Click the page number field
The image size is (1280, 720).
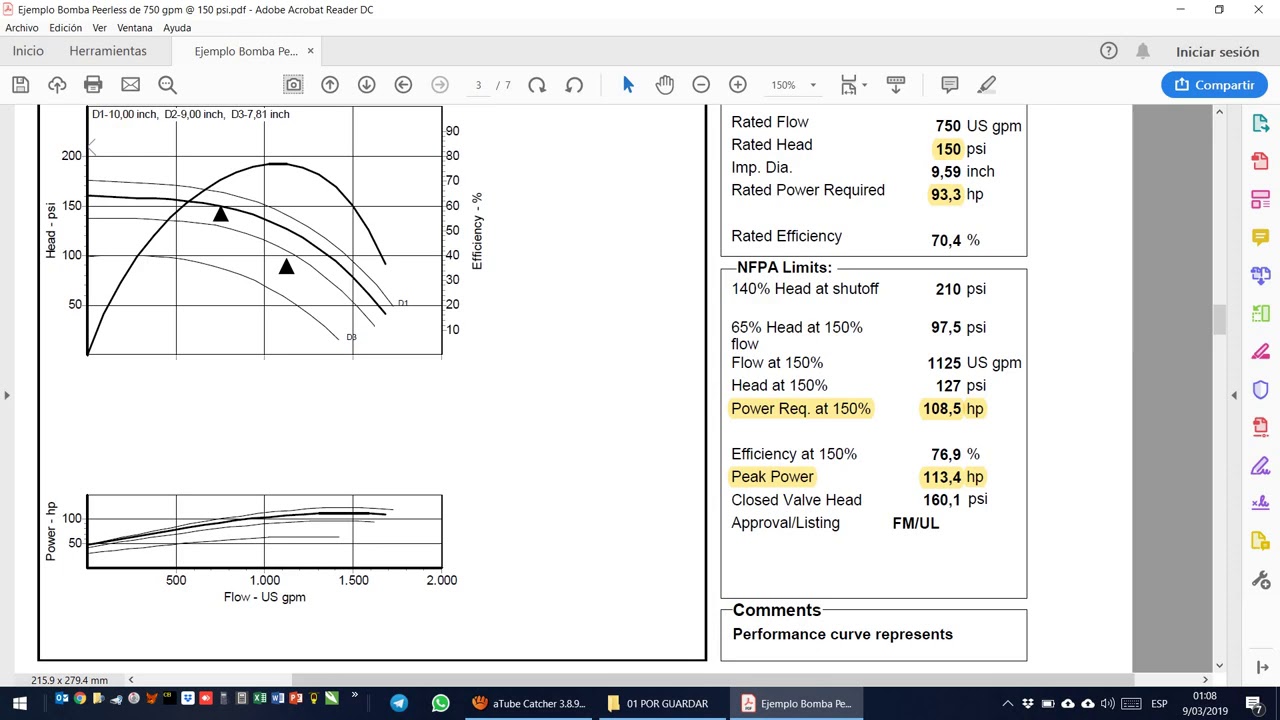click(479, 85)
